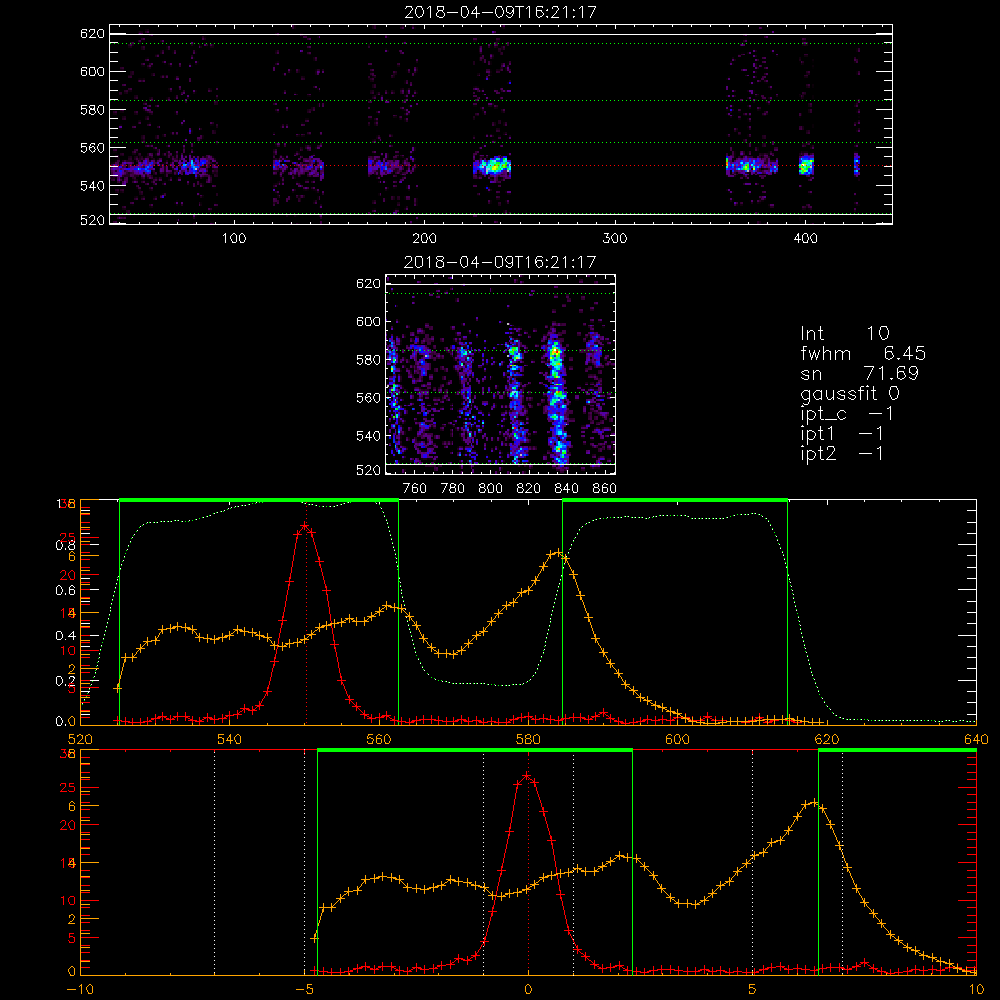Click the orange '640' x-axis label
The height and width of the screenshot is (1000, 1000).
[x=976, y=739]
